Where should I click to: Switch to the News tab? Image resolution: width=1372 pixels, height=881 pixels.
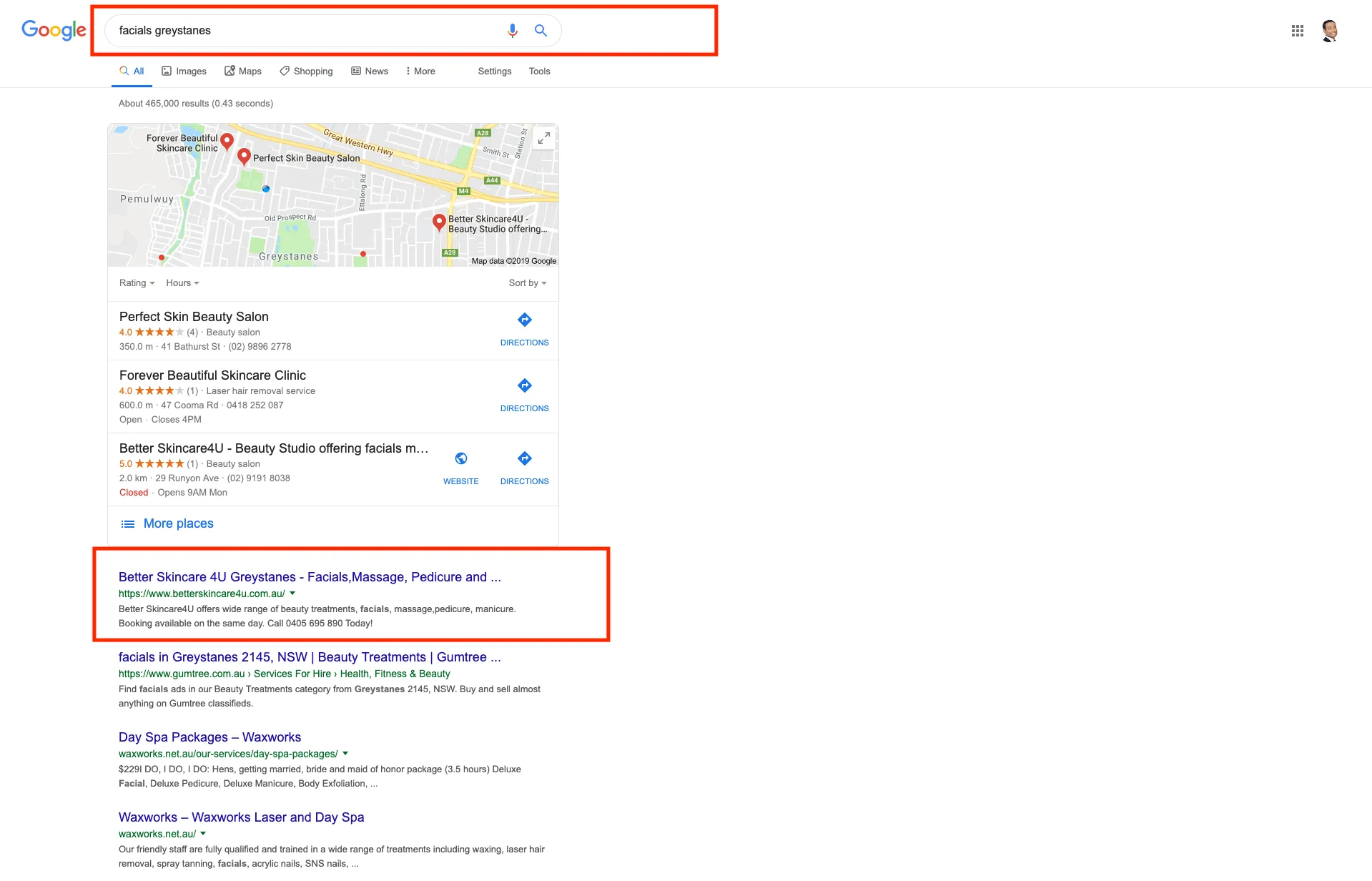pos(370,72)
